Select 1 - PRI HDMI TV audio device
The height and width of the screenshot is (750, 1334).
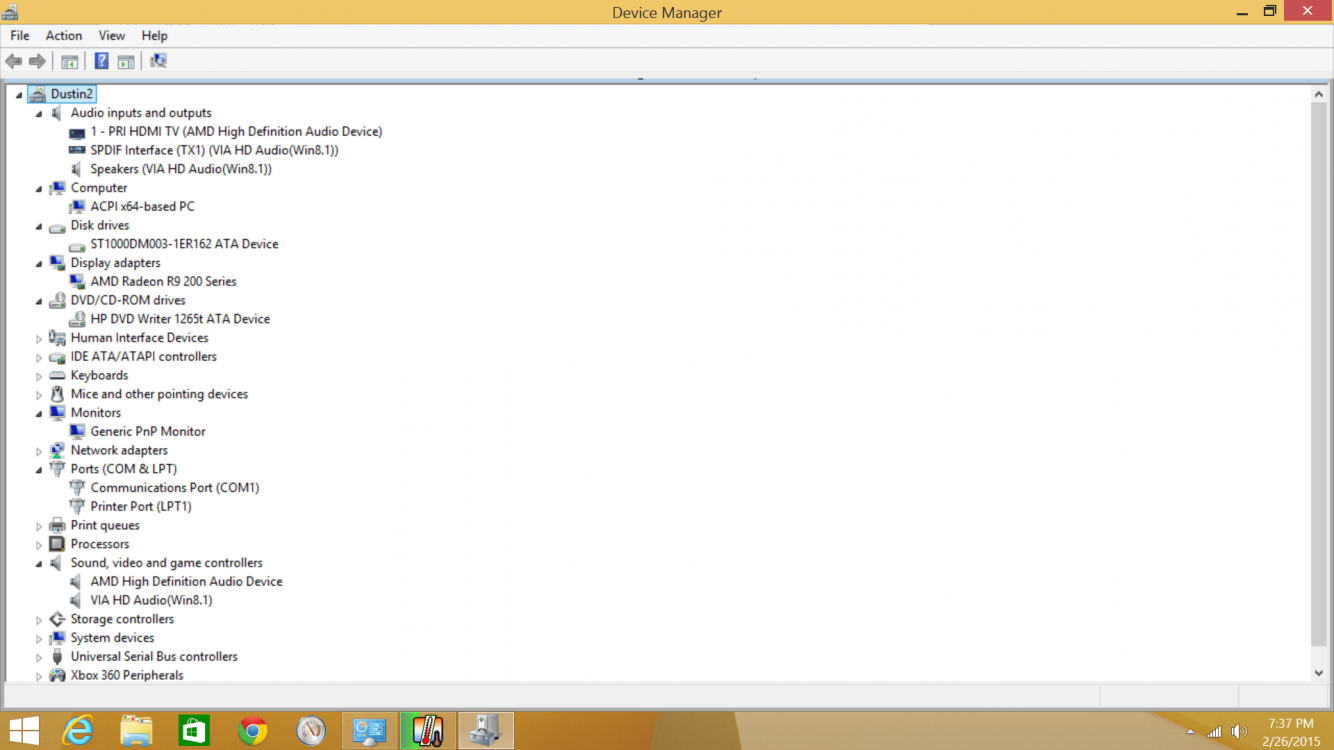[236, 131]
